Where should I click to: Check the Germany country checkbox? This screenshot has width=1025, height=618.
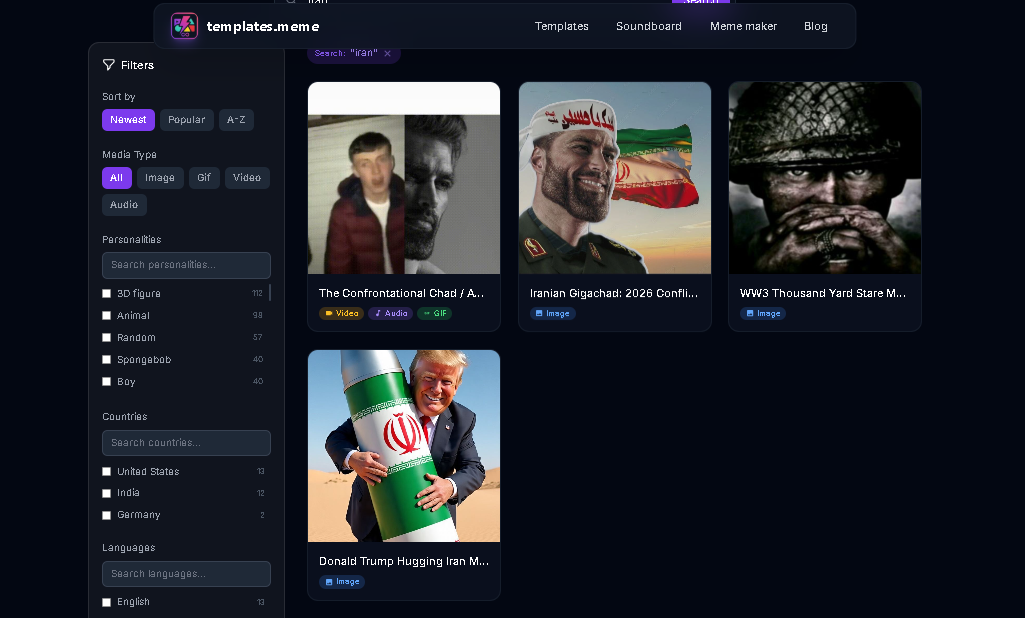(107, 515)
